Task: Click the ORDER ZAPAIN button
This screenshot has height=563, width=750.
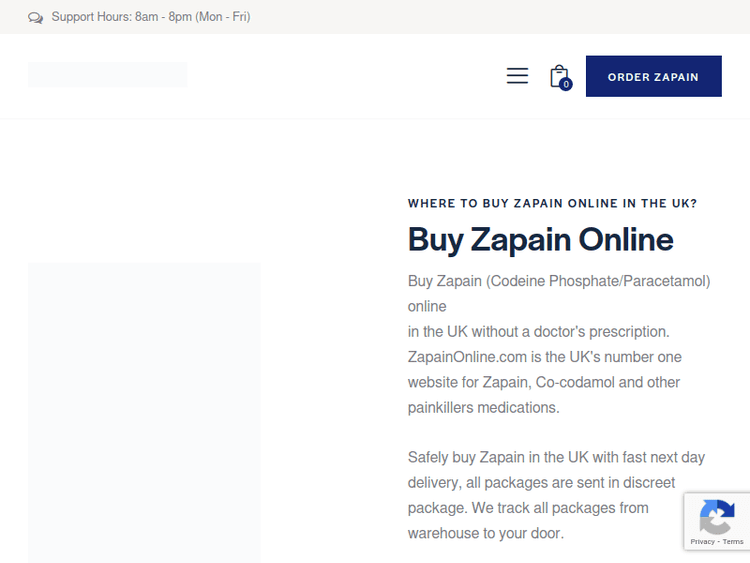Action: pos(653,76)
